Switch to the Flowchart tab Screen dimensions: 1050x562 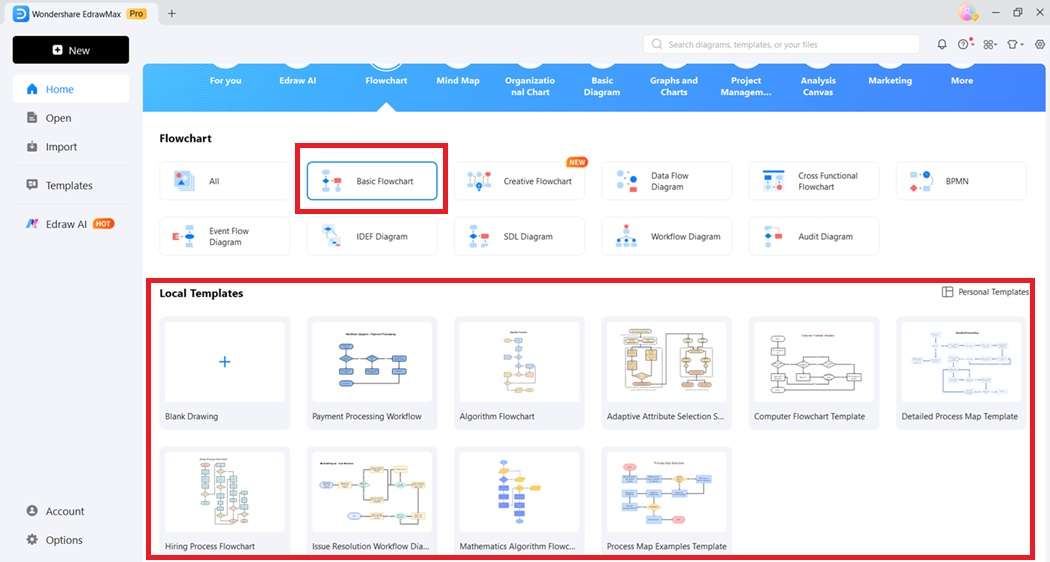386,80
